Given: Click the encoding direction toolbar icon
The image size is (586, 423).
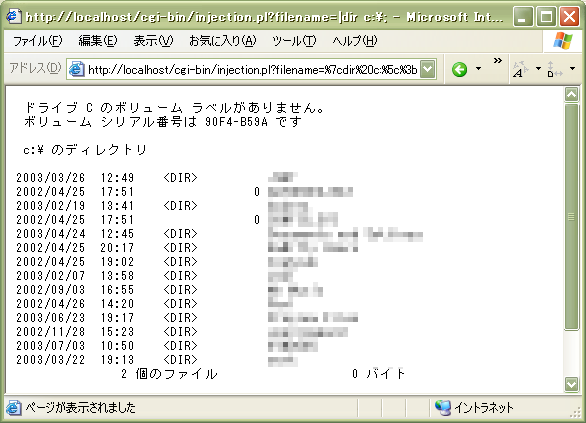Looking at the screenshot, I should [x=555, y=70].
